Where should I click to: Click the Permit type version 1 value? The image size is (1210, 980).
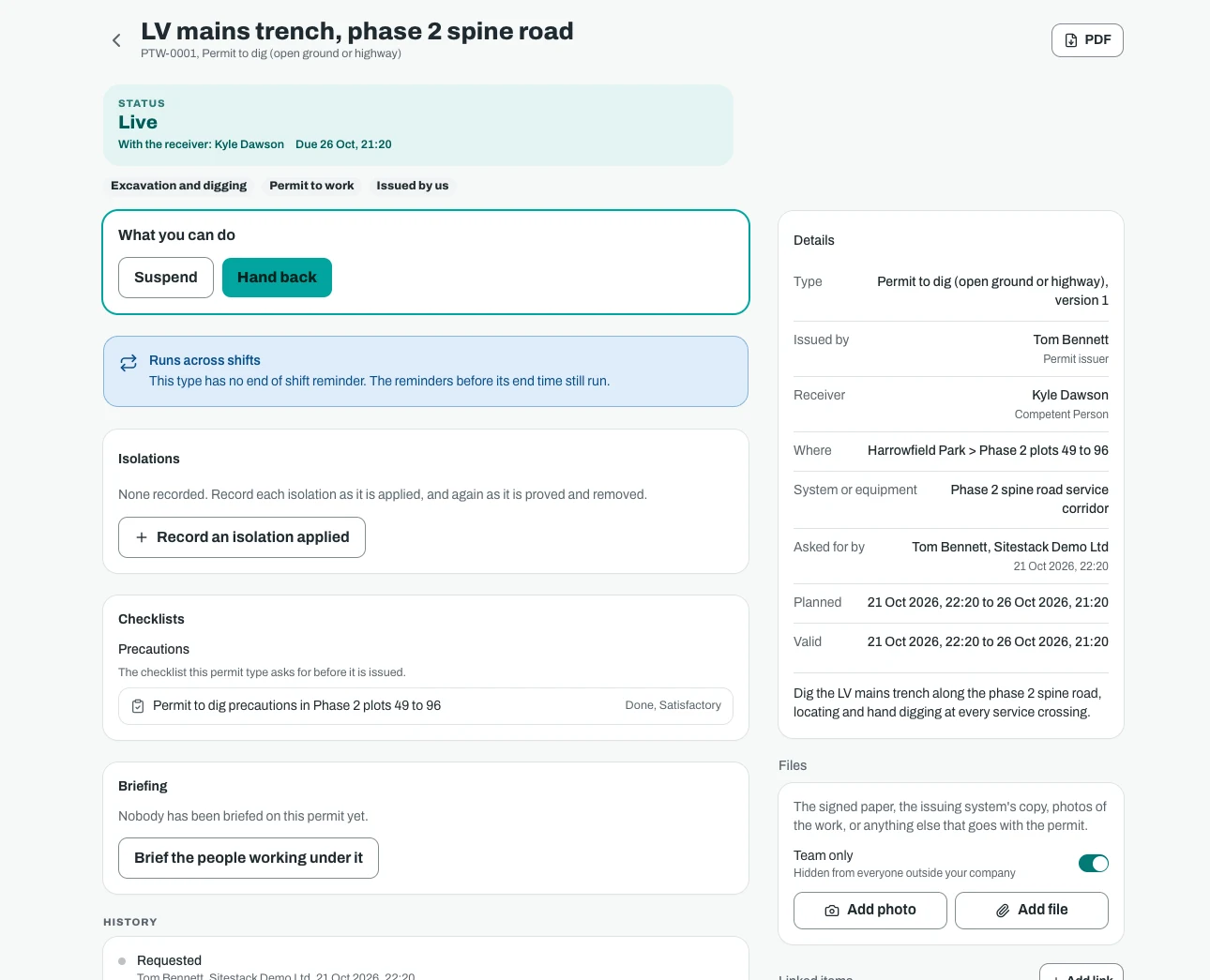point(992,291)
